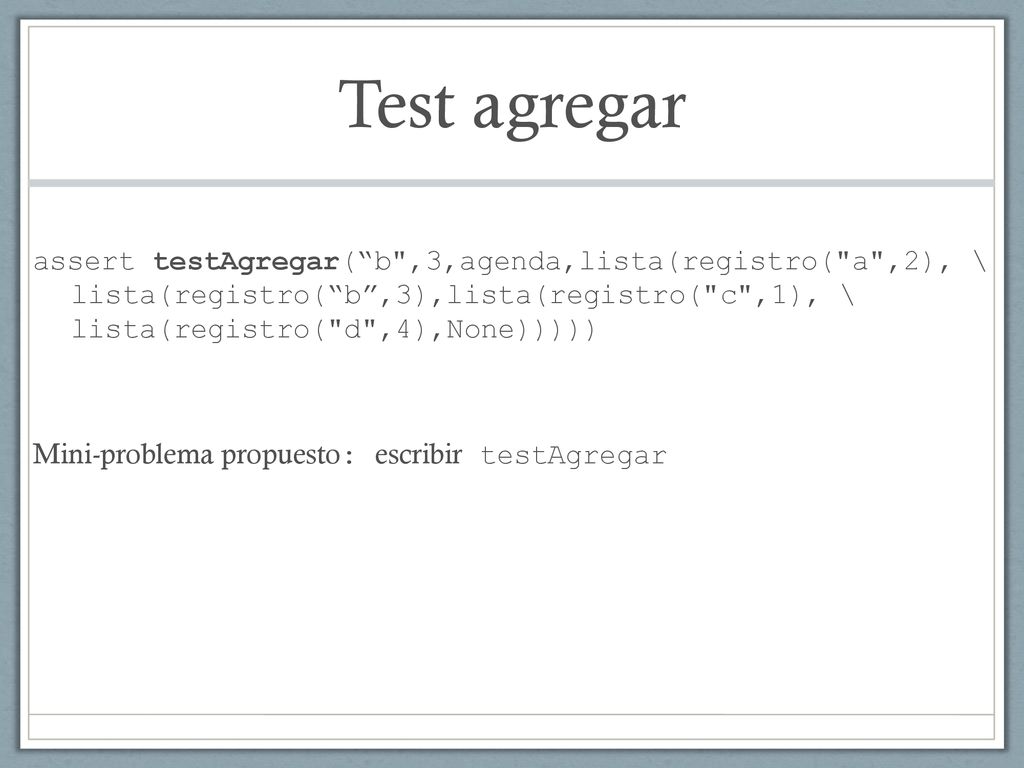The height and width of the screenshot is (768, 1024).
Task: Click the gray divider line under the title
Action: pos(511,184)
